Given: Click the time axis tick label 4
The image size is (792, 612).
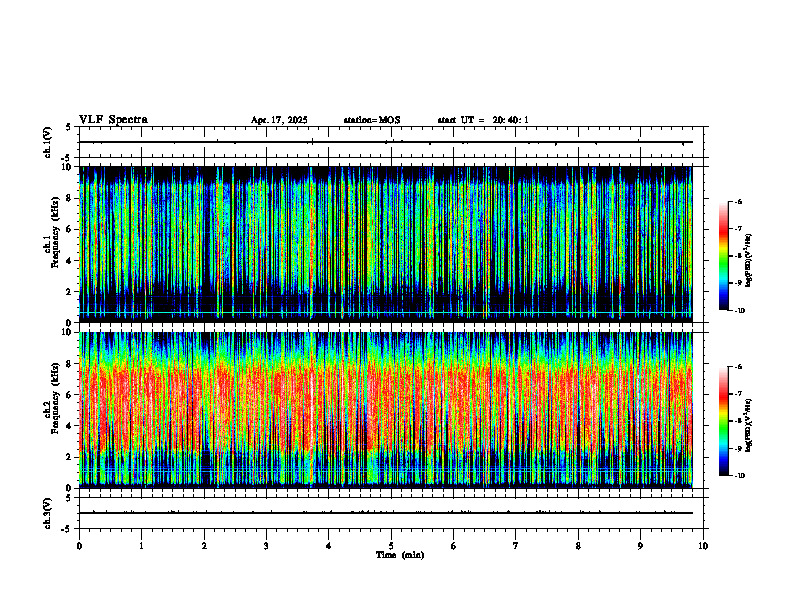Looking at the screenshot, I should tap(328, 546).
